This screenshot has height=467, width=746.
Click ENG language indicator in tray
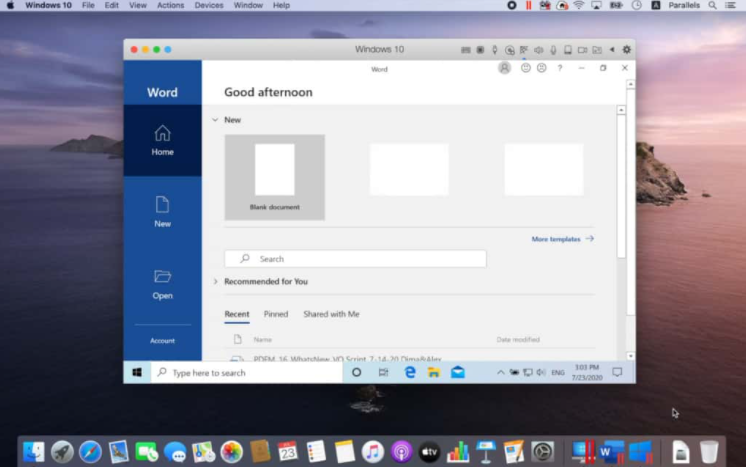(558, 372)
